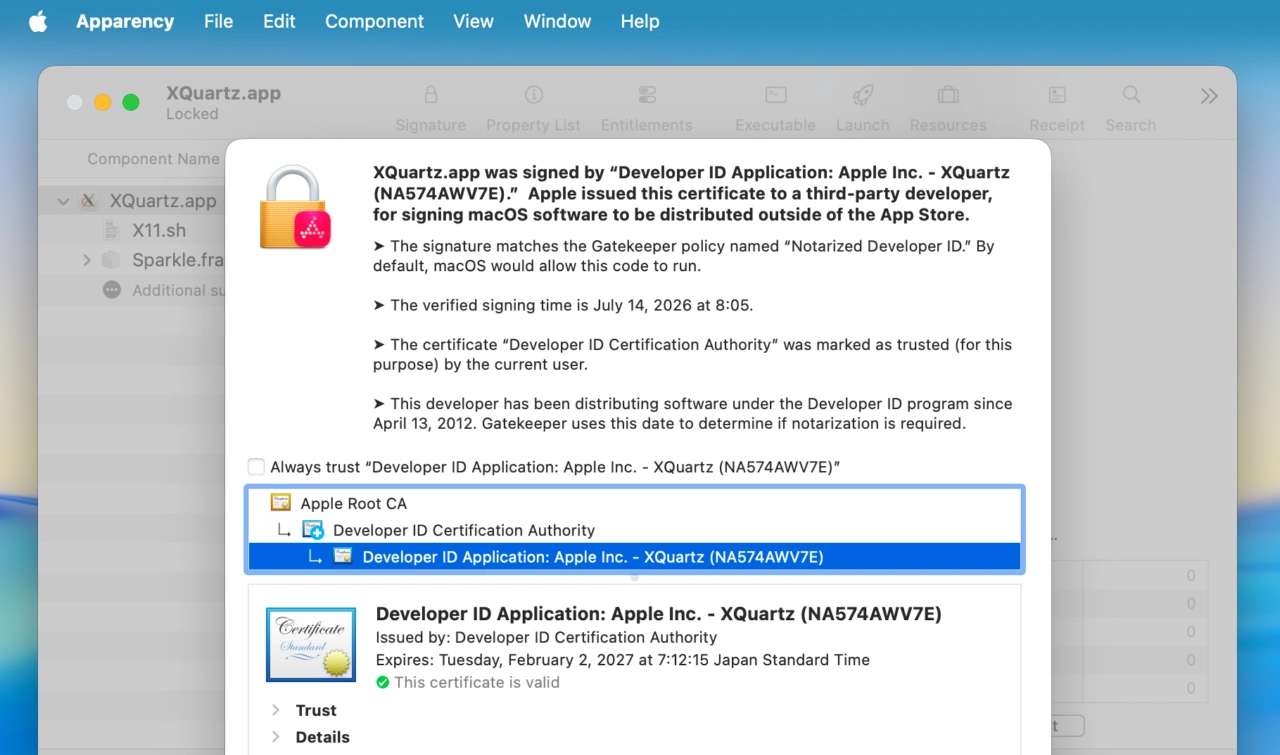Click 'Issued by: Developer ID Certification Authority' text
The image size is (1280, 755).
pos(546,637)
